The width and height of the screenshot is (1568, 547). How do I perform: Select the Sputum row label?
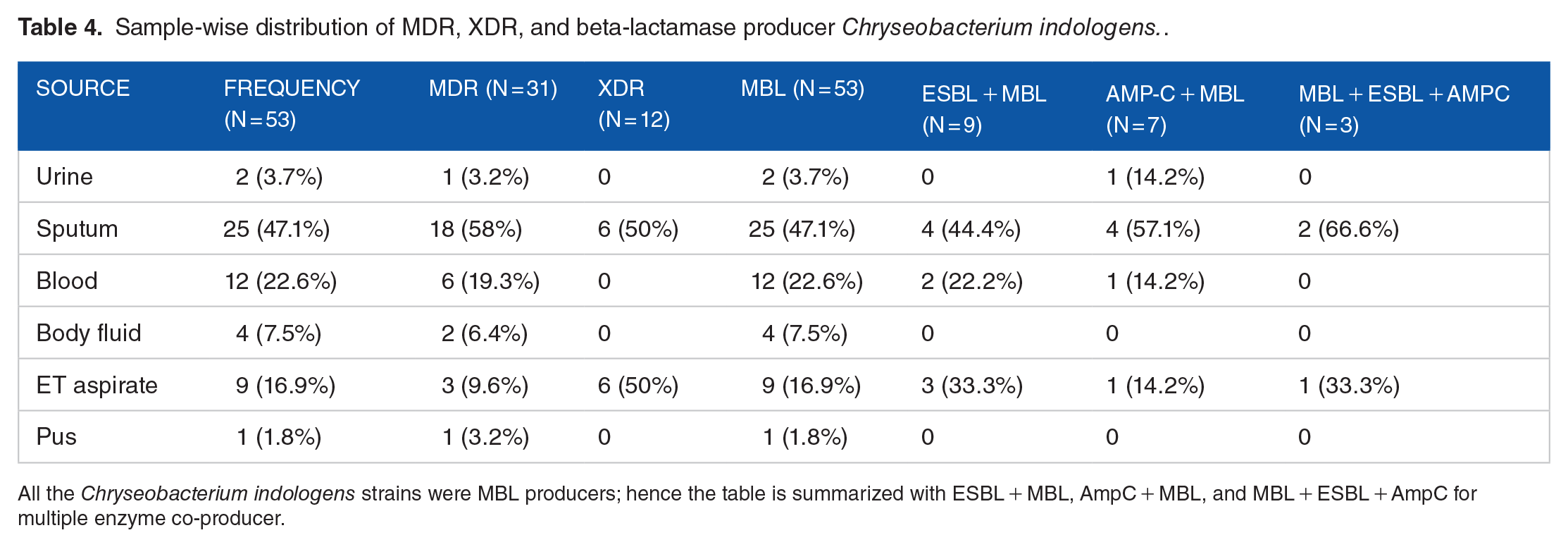(x=77, y=229)
